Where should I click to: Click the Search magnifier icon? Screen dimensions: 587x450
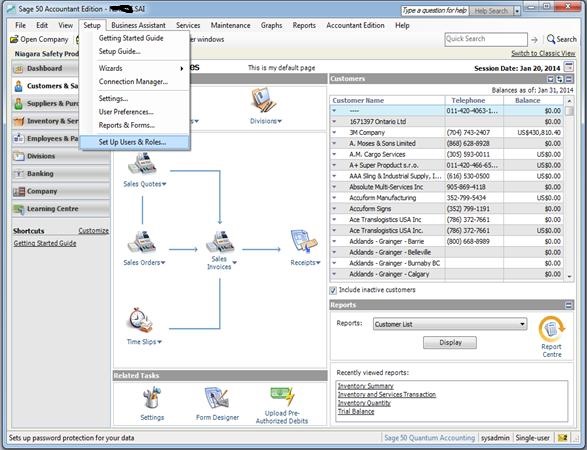pyautogui.click(x=551, y=39)
